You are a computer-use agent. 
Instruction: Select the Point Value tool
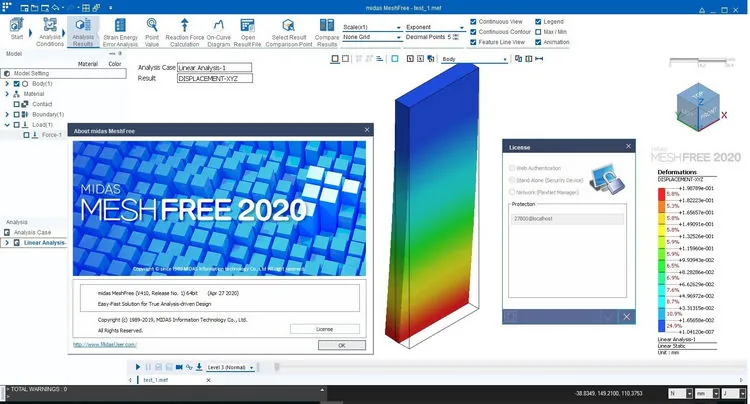[x=152, y=33]
